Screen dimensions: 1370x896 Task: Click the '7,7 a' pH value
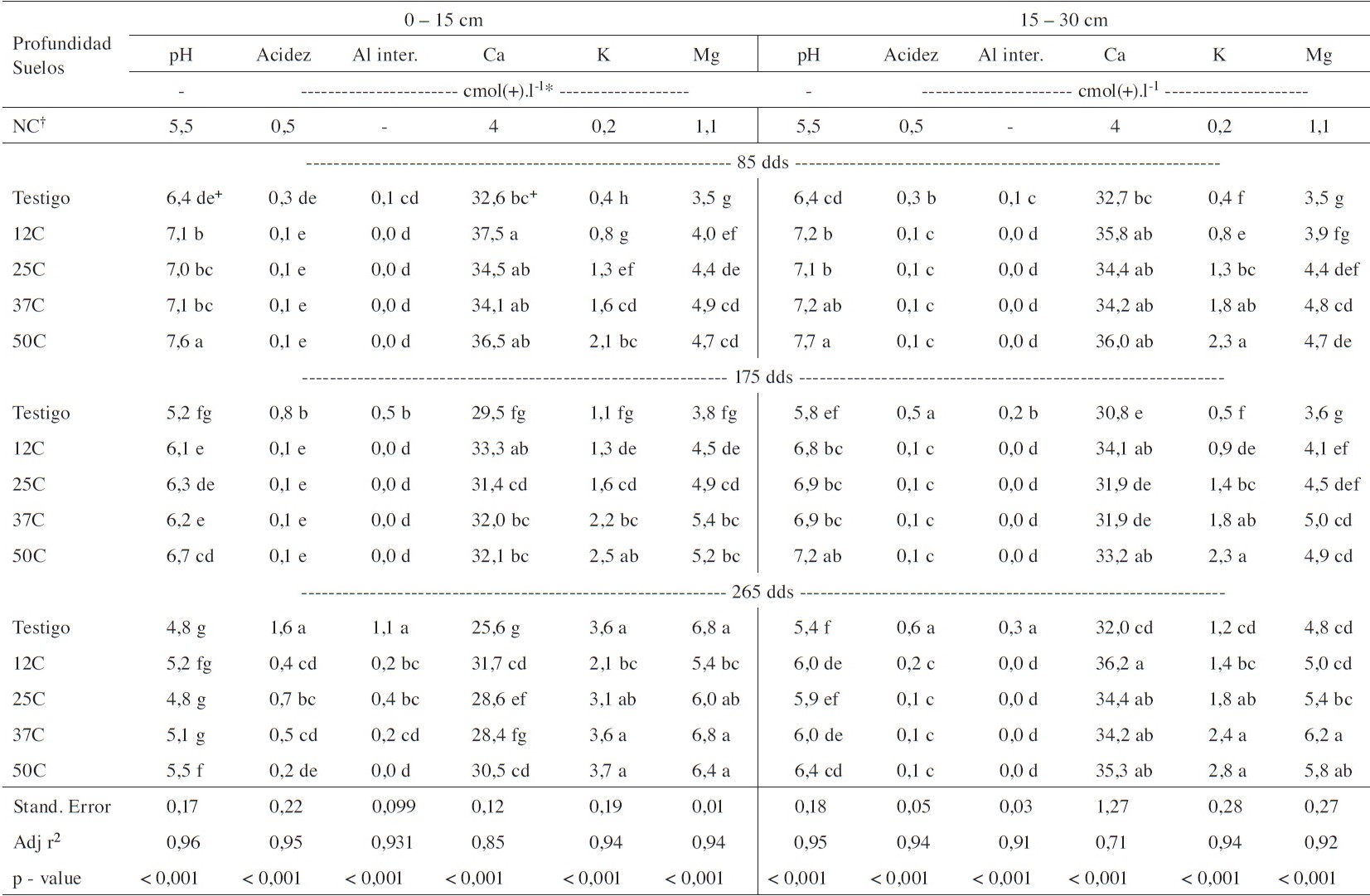[812, 341]
